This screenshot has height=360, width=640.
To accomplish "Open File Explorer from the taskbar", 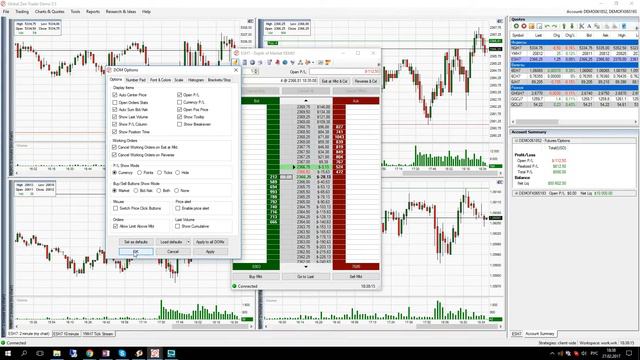I will coord(57,353).
